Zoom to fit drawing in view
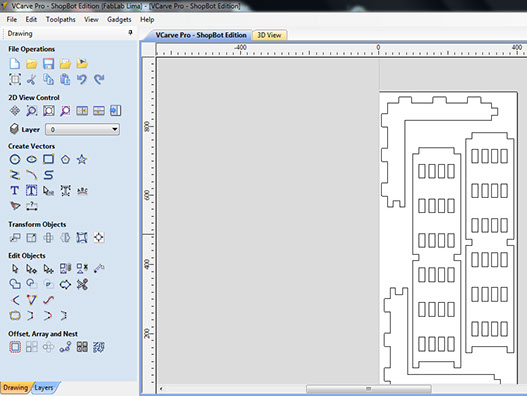The image size is (527, 396). [48, 111]
